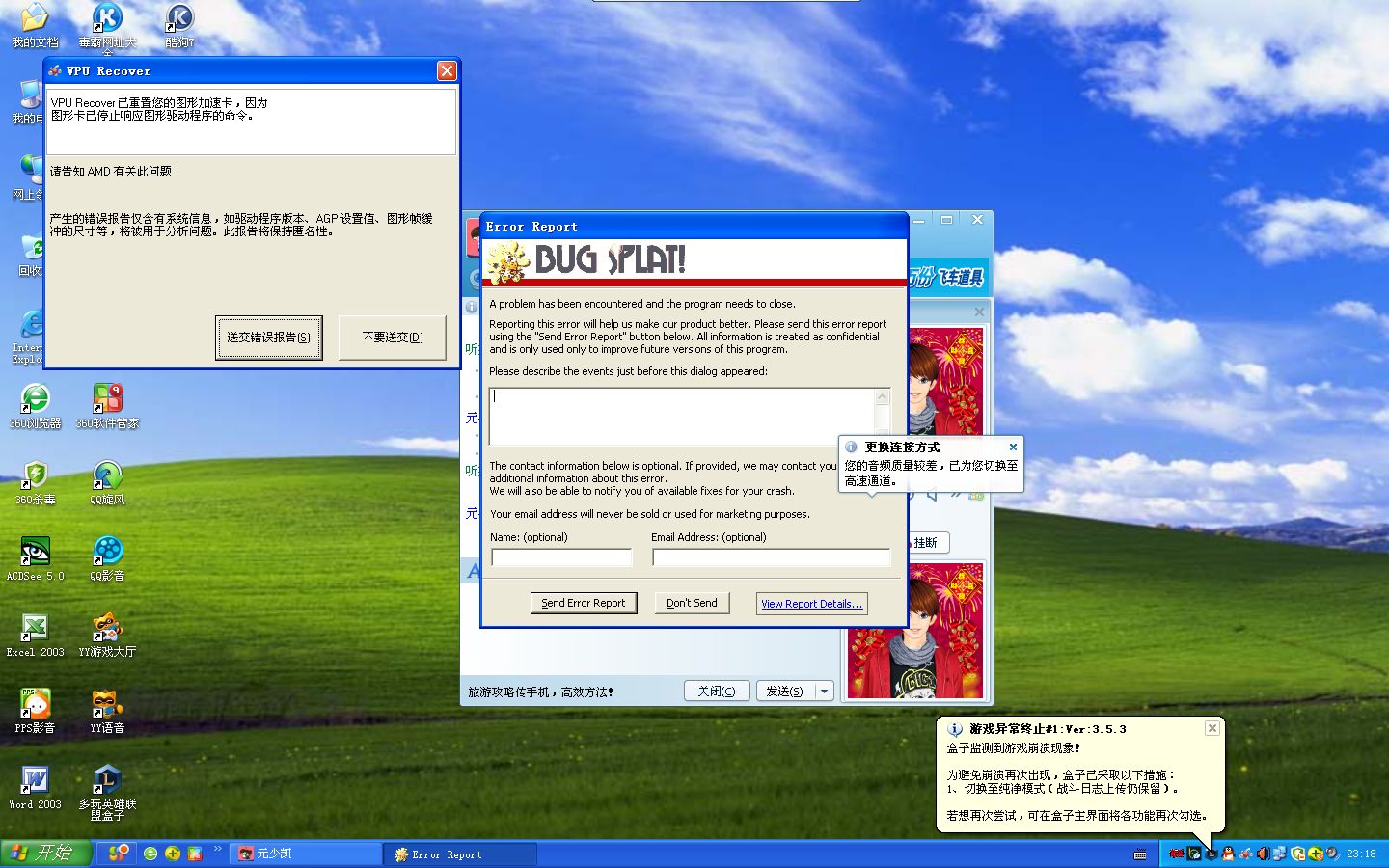
Task: Click the colorful squares quick launch icon
Action: click(x=195, y=854)
